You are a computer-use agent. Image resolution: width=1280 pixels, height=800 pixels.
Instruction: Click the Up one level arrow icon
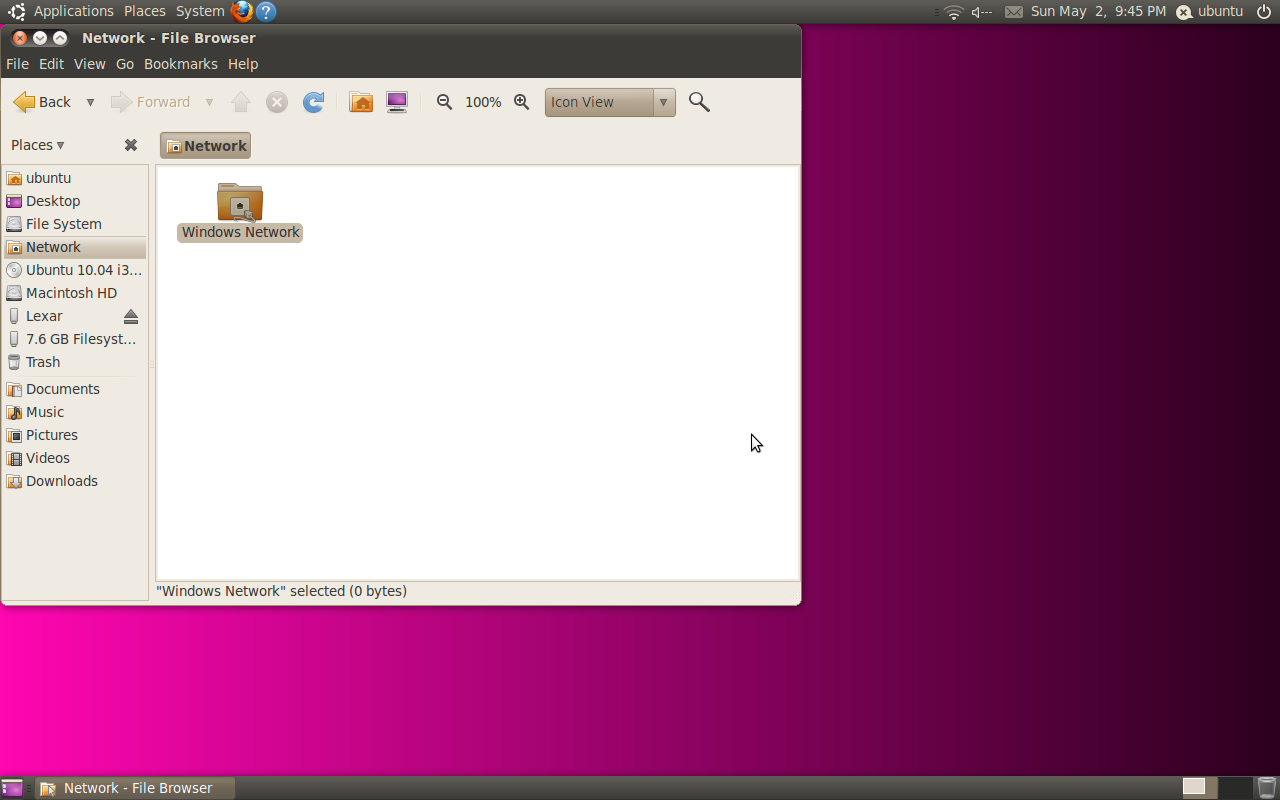click(241, 102)
